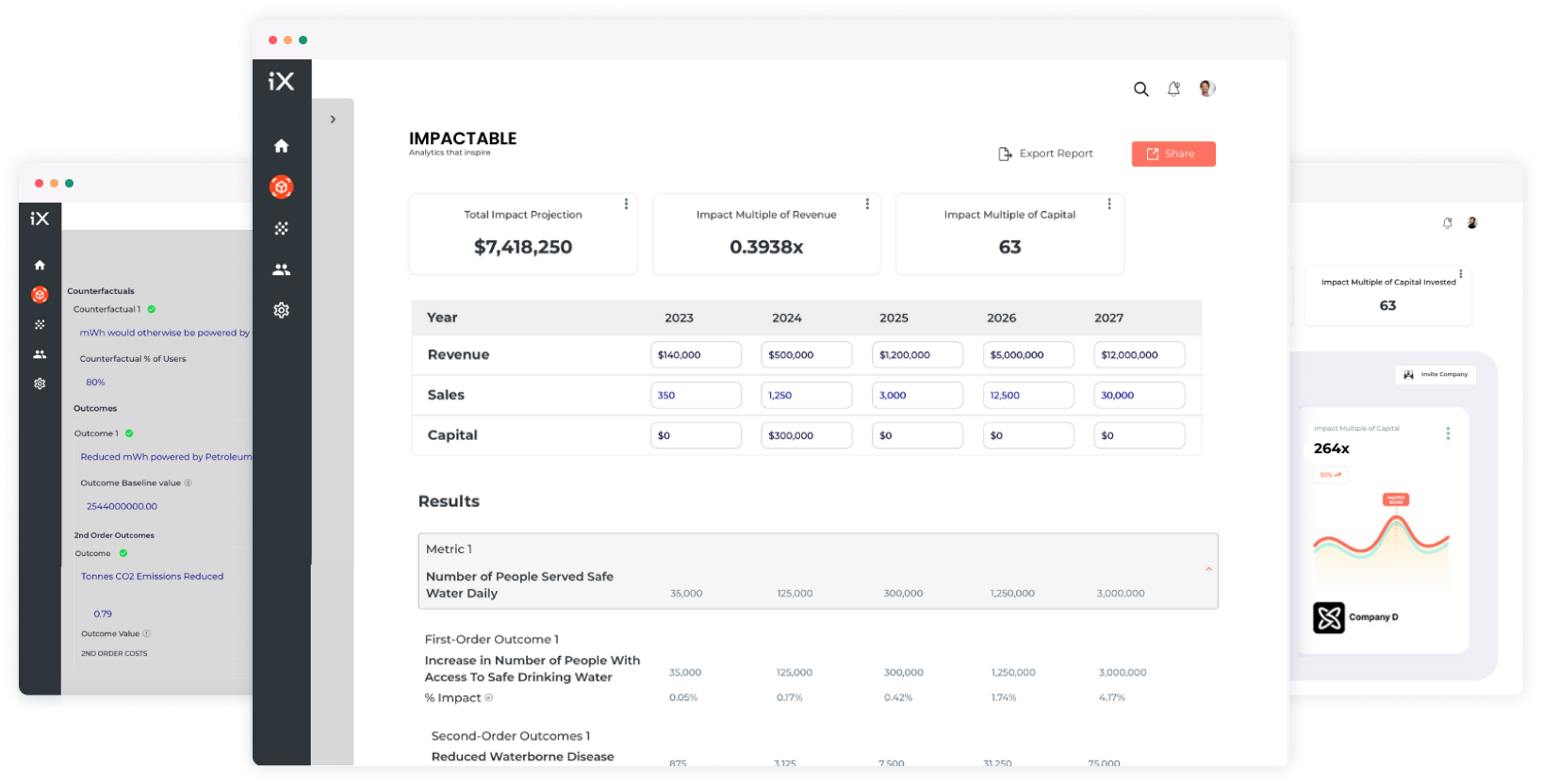Open the Total Impact Projection card menu
Image resolution: width=1542 pixels, height=784 pixels.
tap(626, 204)
